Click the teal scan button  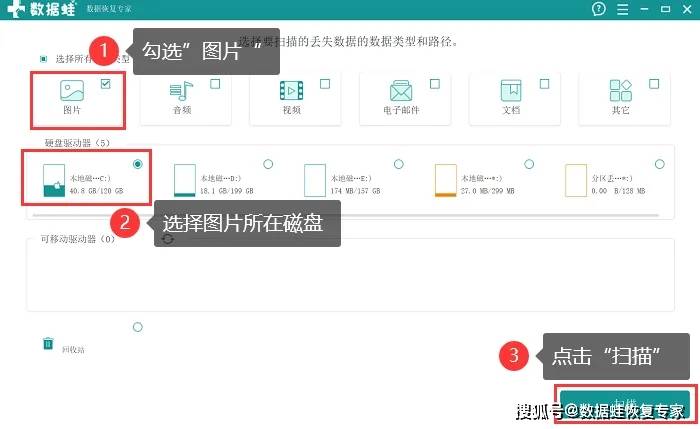coord(625,404)
